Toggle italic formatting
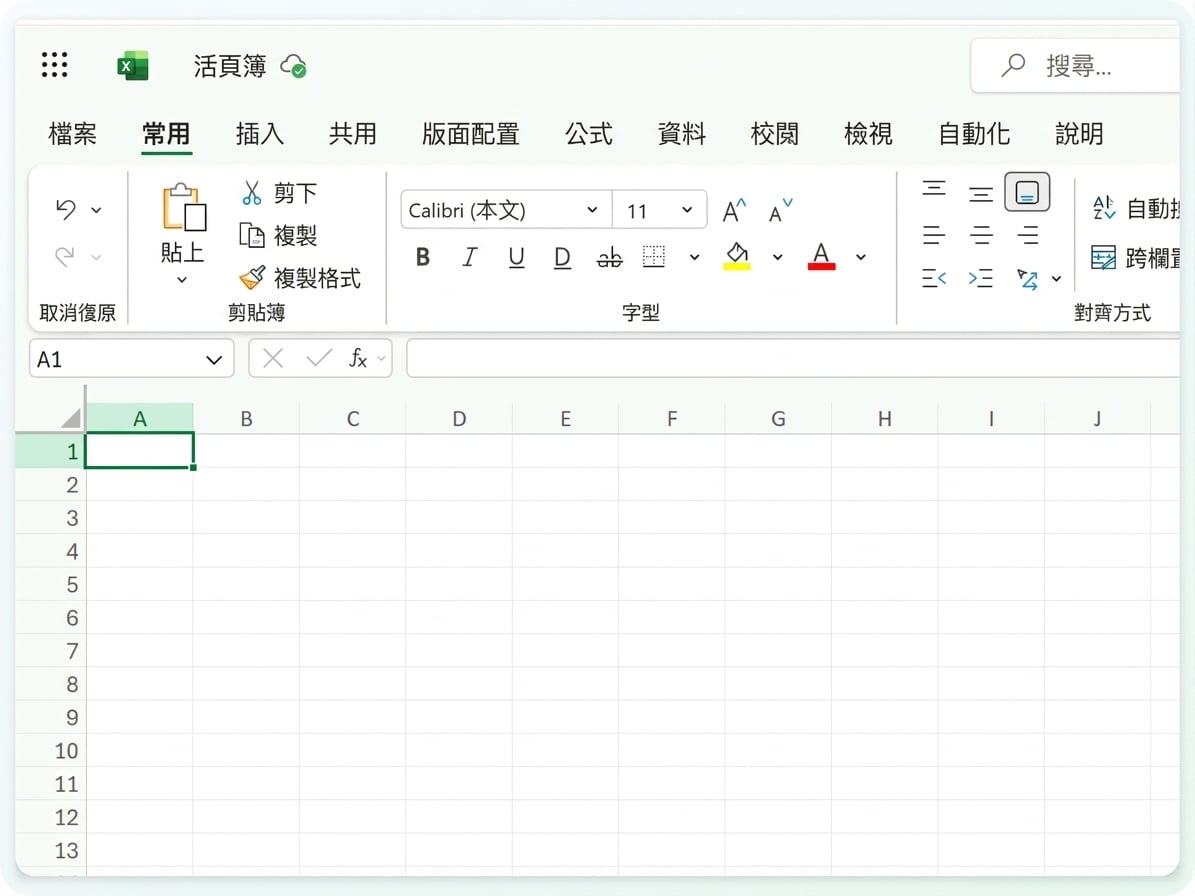 coord(469,258)
